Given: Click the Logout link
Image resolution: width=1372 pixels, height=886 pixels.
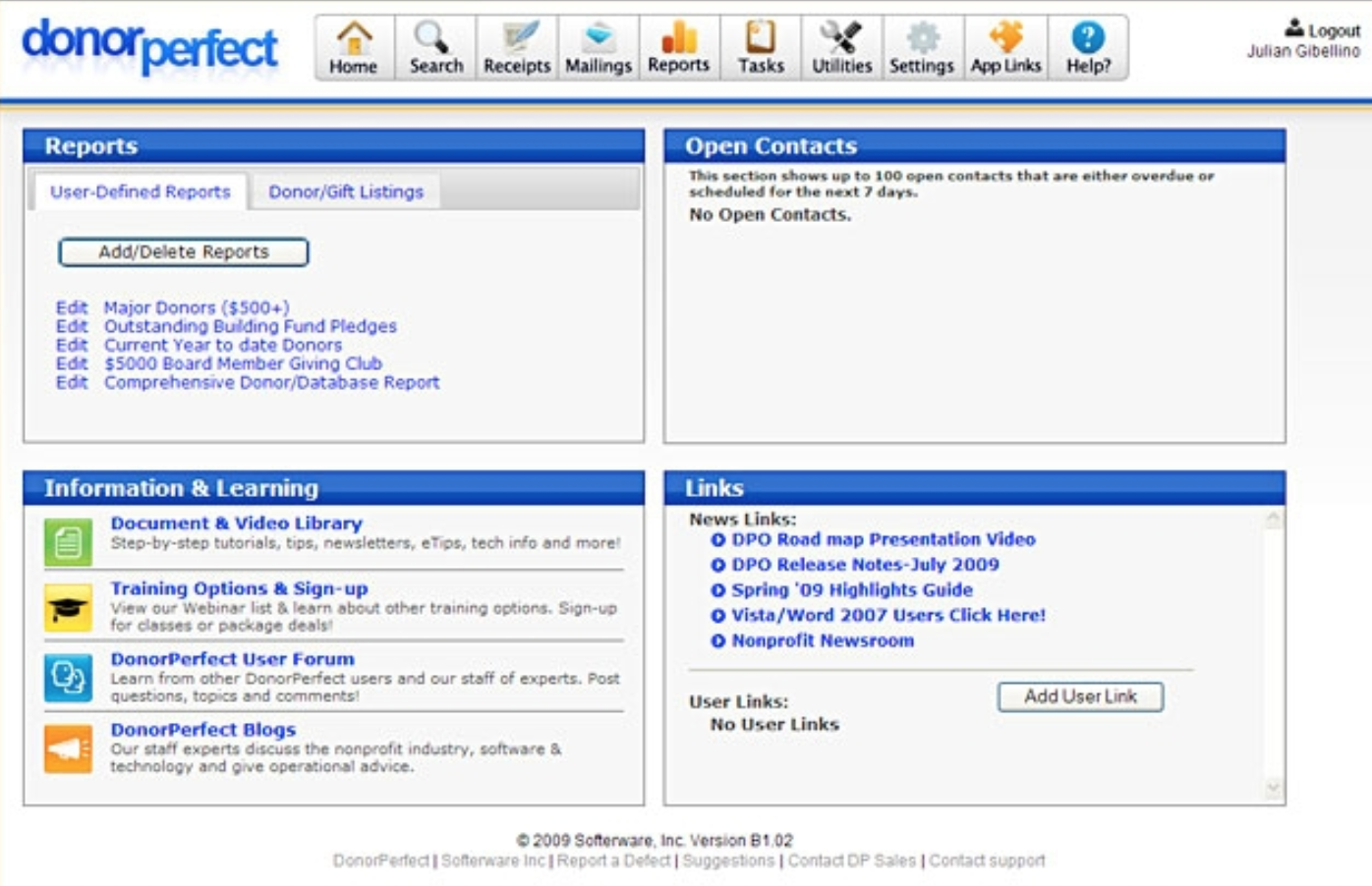Looking at the screenshot, I should click(x=1334, y=30).
